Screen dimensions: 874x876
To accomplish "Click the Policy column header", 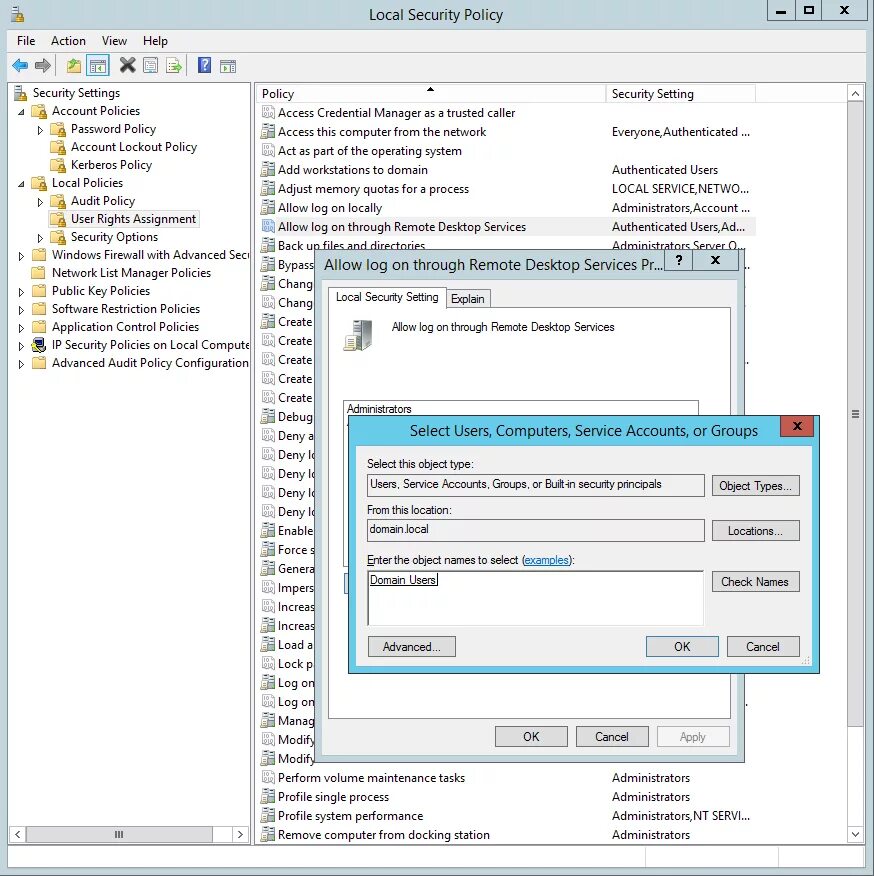I will [430, 93].
